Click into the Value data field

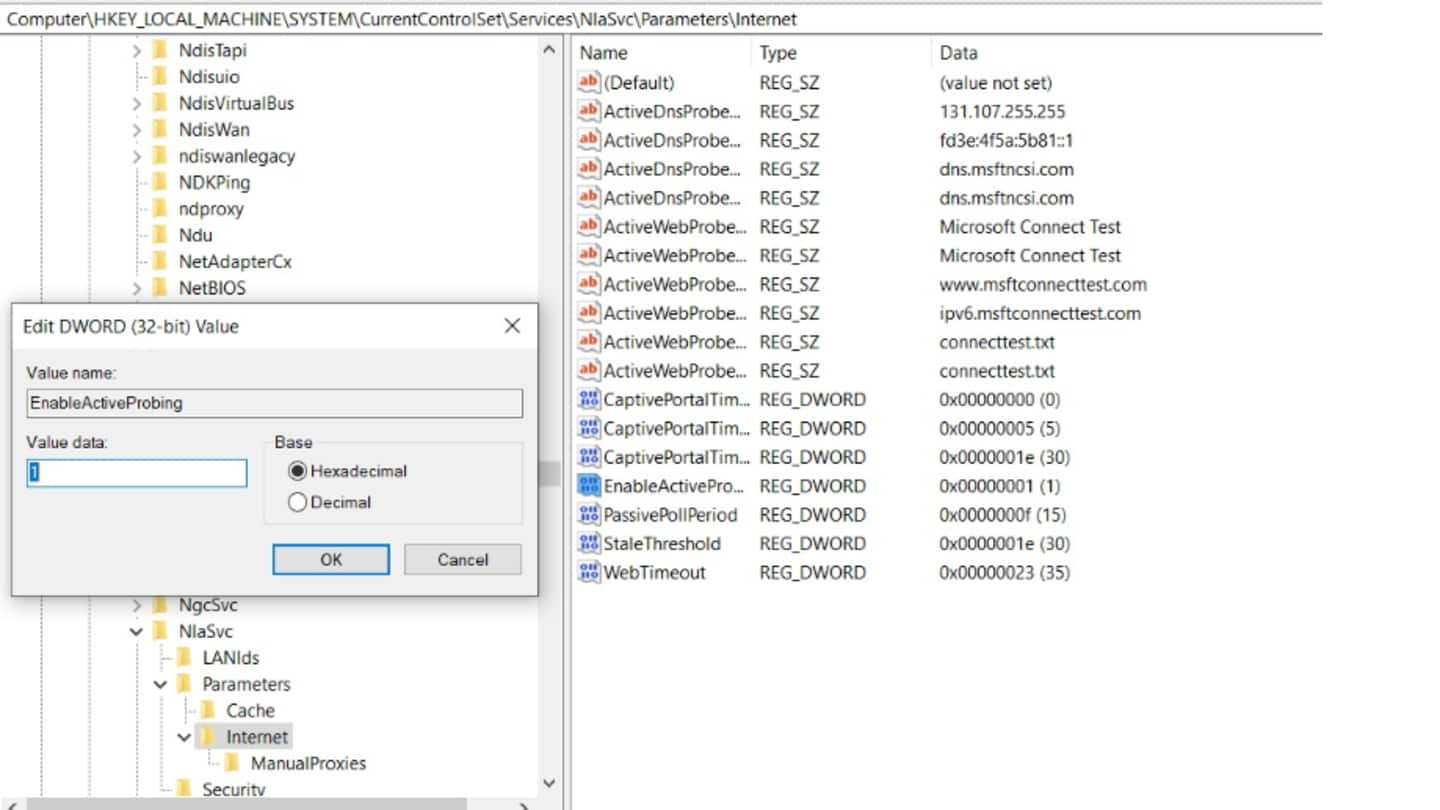[137, 473]
